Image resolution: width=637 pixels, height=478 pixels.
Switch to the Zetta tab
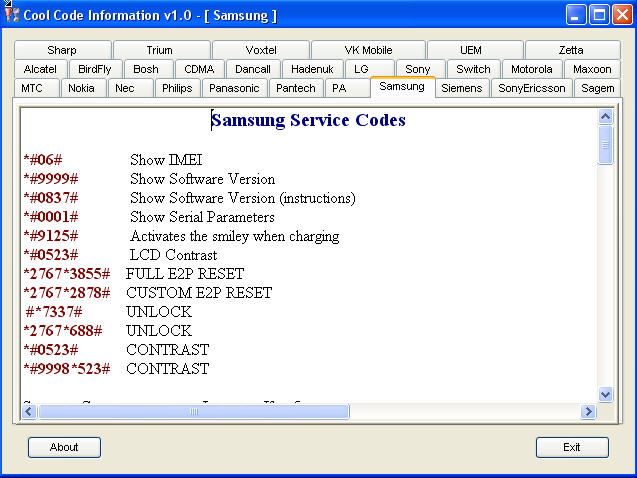click(572, 50)
